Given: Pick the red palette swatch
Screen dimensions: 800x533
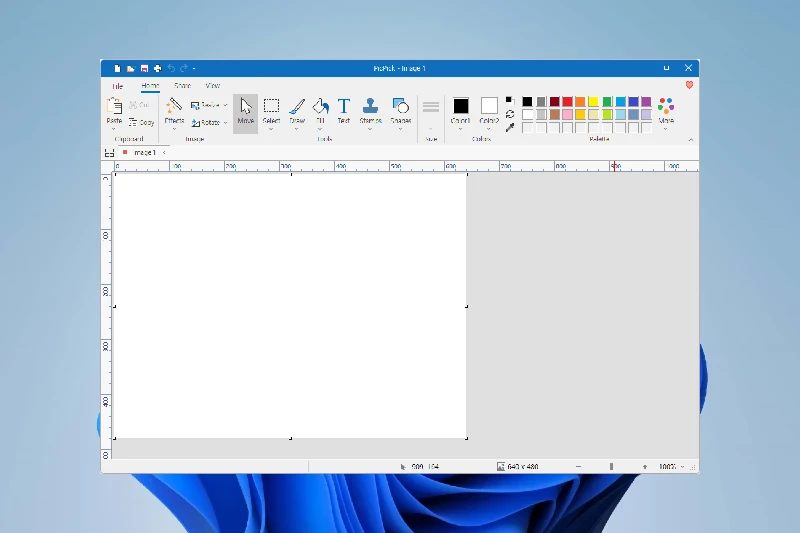Looking at the screenshot, I should click(567, 101).
